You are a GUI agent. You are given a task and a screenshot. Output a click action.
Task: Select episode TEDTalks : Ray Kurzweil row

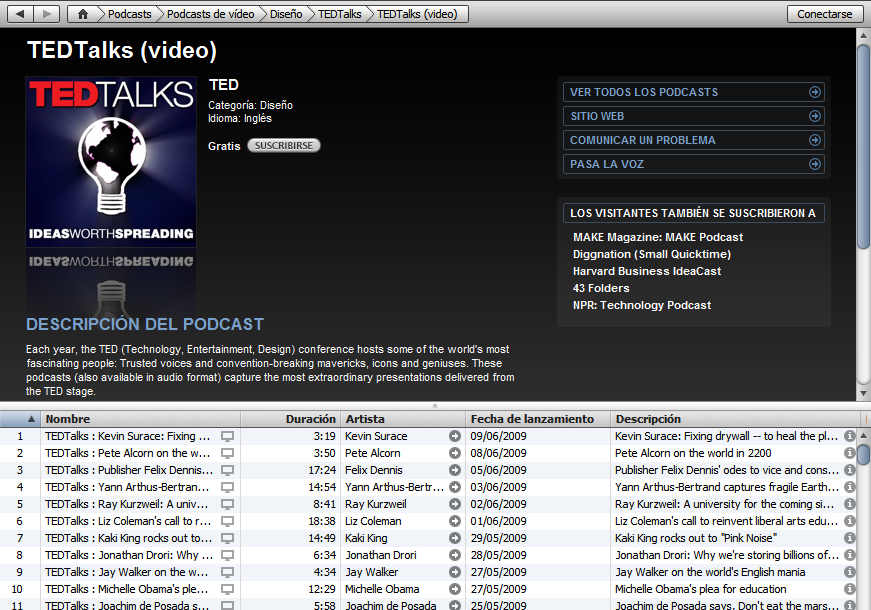pyautogui.click(x=428, y=504)
